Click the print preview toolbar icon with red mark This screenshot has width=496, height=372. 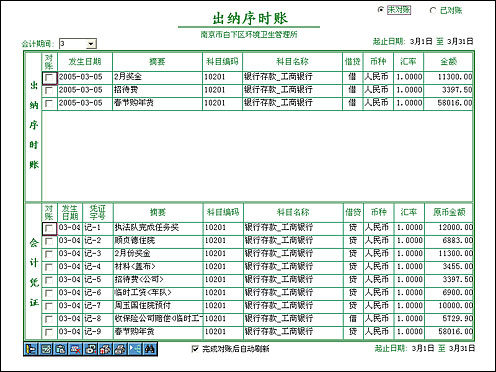(105, 349)
